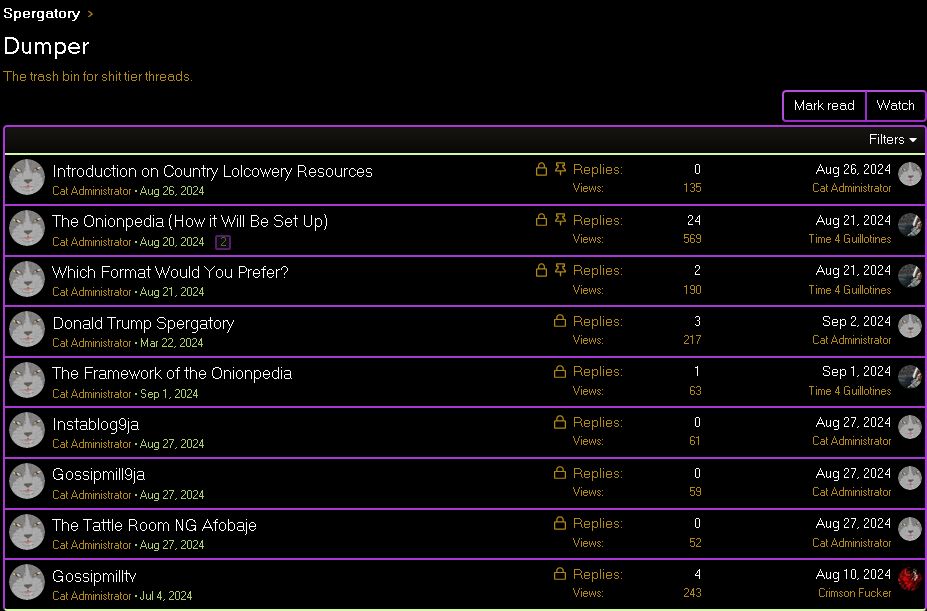Open page 2 of The Onionpedia thread
Image resolution: width=927 pixels, height=611 pixels.
click(x=223, y=242)
